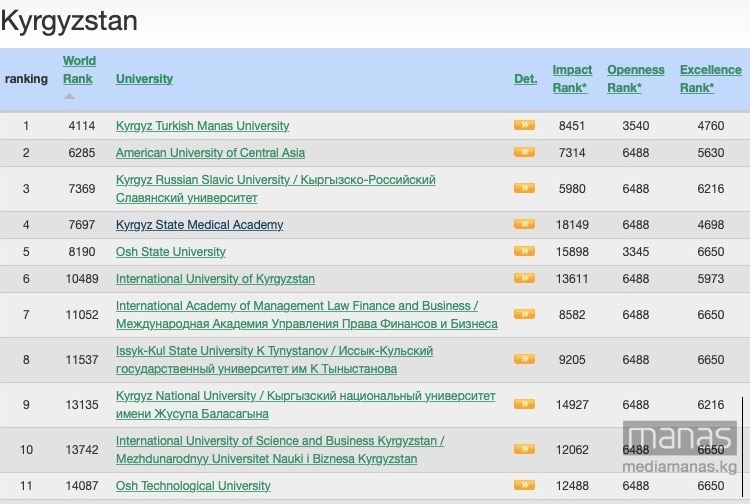Open details icon for Kyrgyz National University

coord(524,404)
